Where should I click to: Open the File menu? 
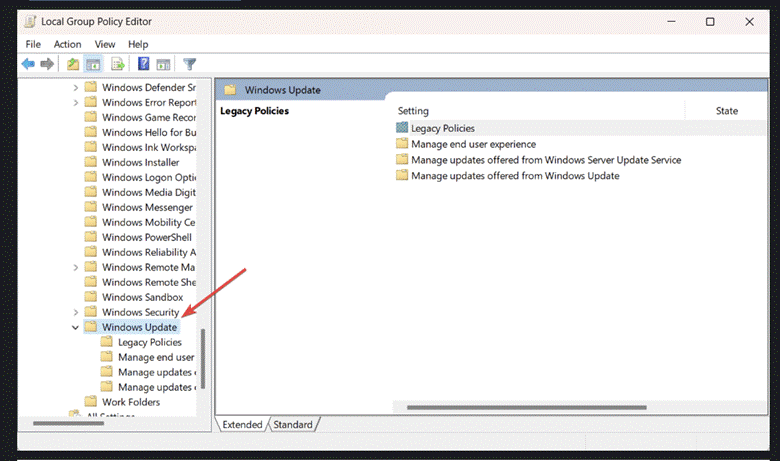click(x=33, y=44)
